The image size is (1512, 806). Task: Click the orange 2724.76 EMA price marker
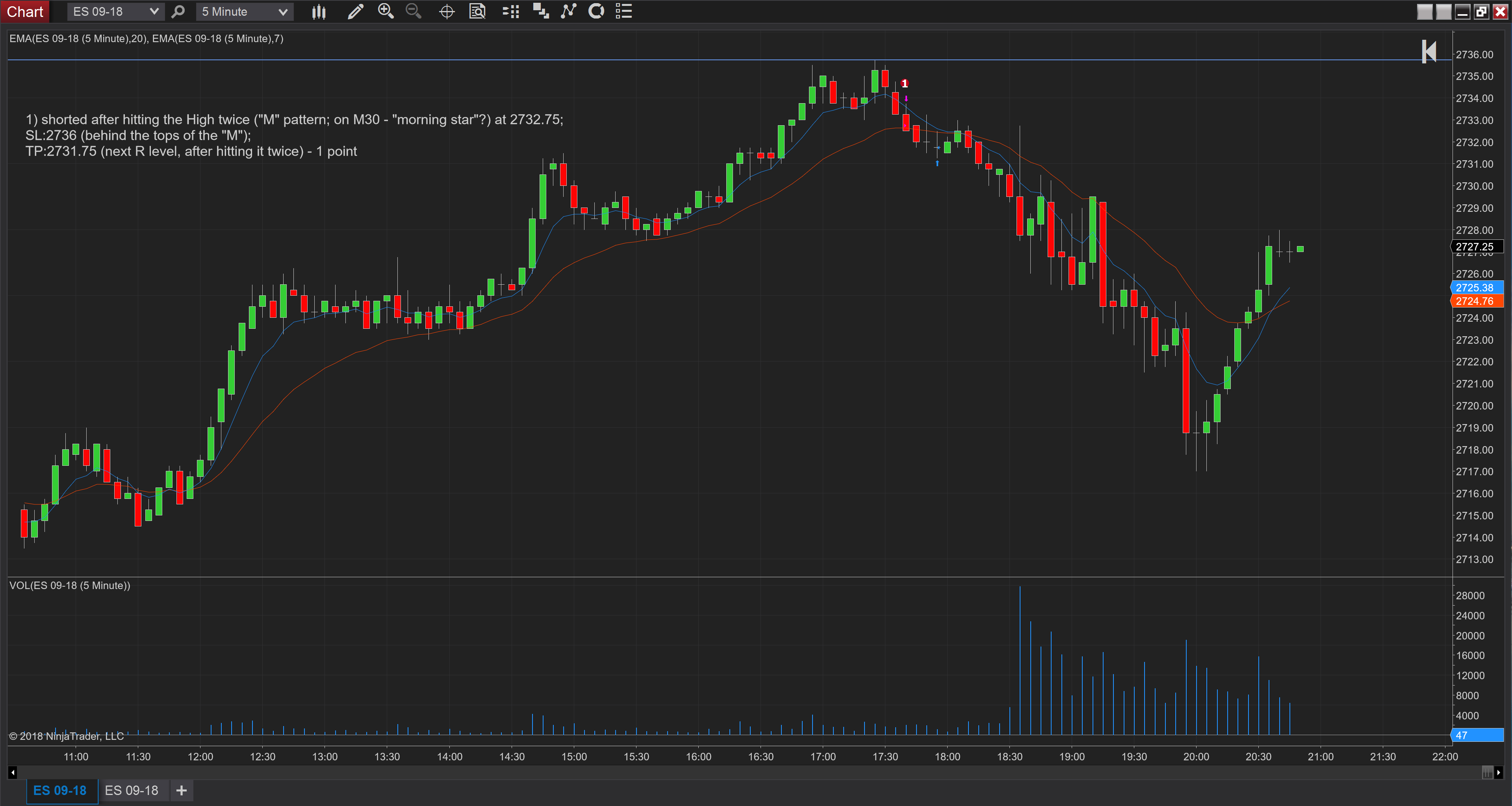(x=1477, y=301)
